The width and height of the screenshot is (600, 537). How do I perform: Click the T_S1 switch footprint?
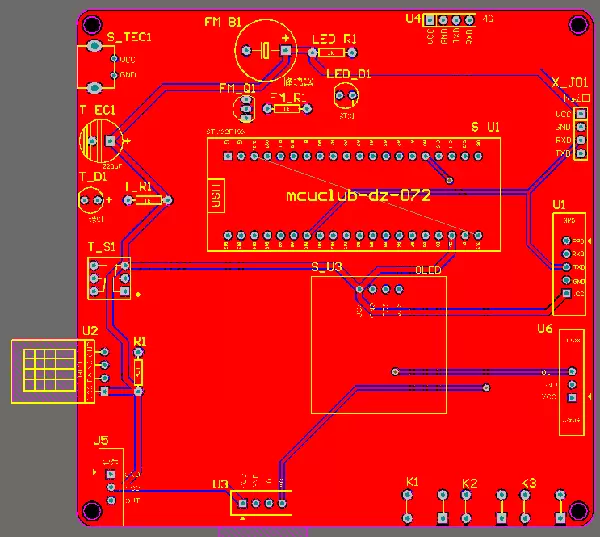[109, 278]
